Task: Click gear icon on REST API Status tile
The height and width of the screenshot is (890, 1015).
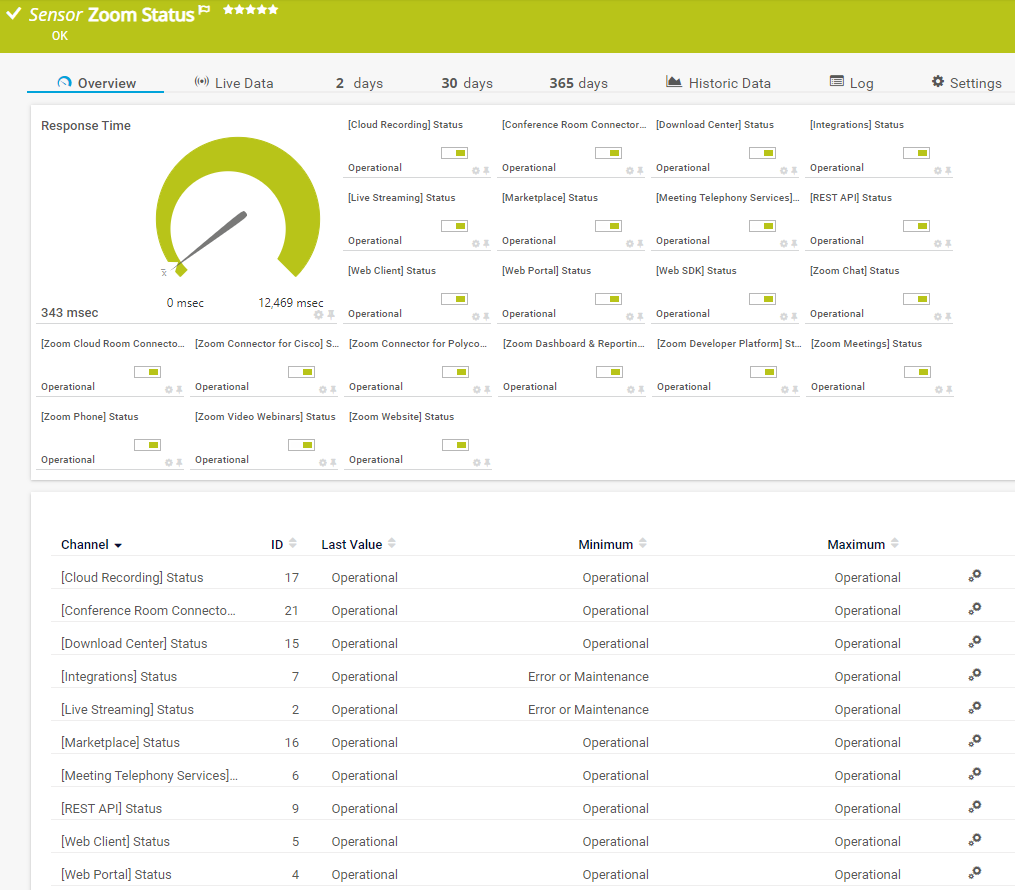Action: 938,244
